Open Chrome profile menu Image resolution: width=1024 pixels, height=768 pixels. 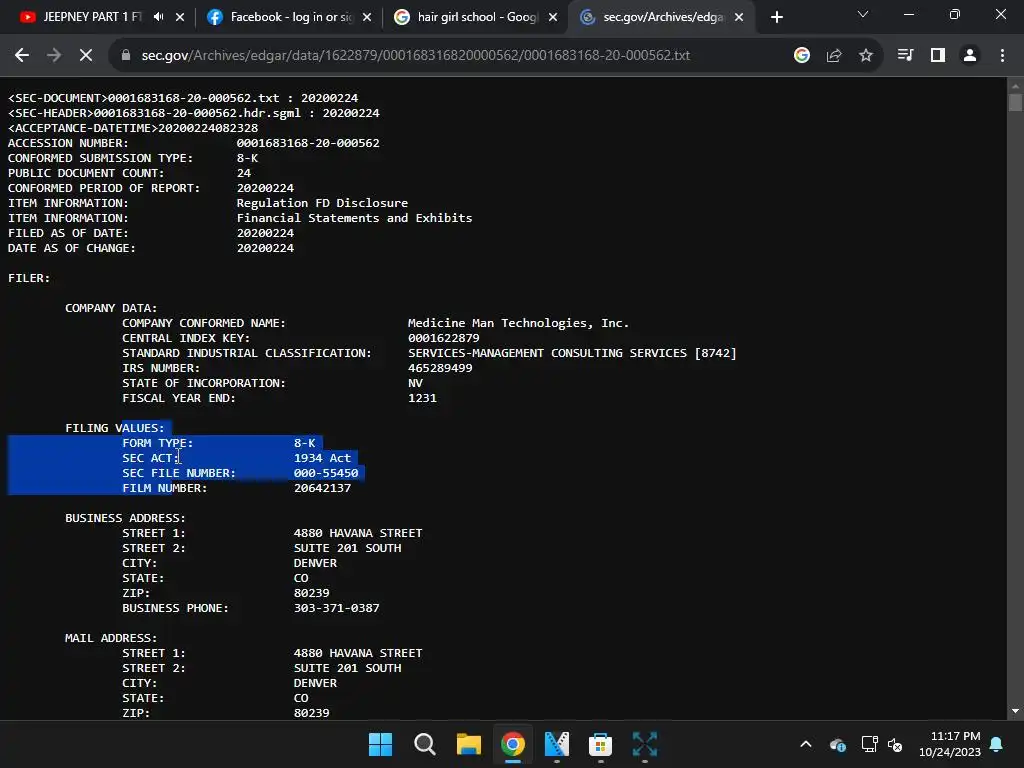tap(970, 56)
